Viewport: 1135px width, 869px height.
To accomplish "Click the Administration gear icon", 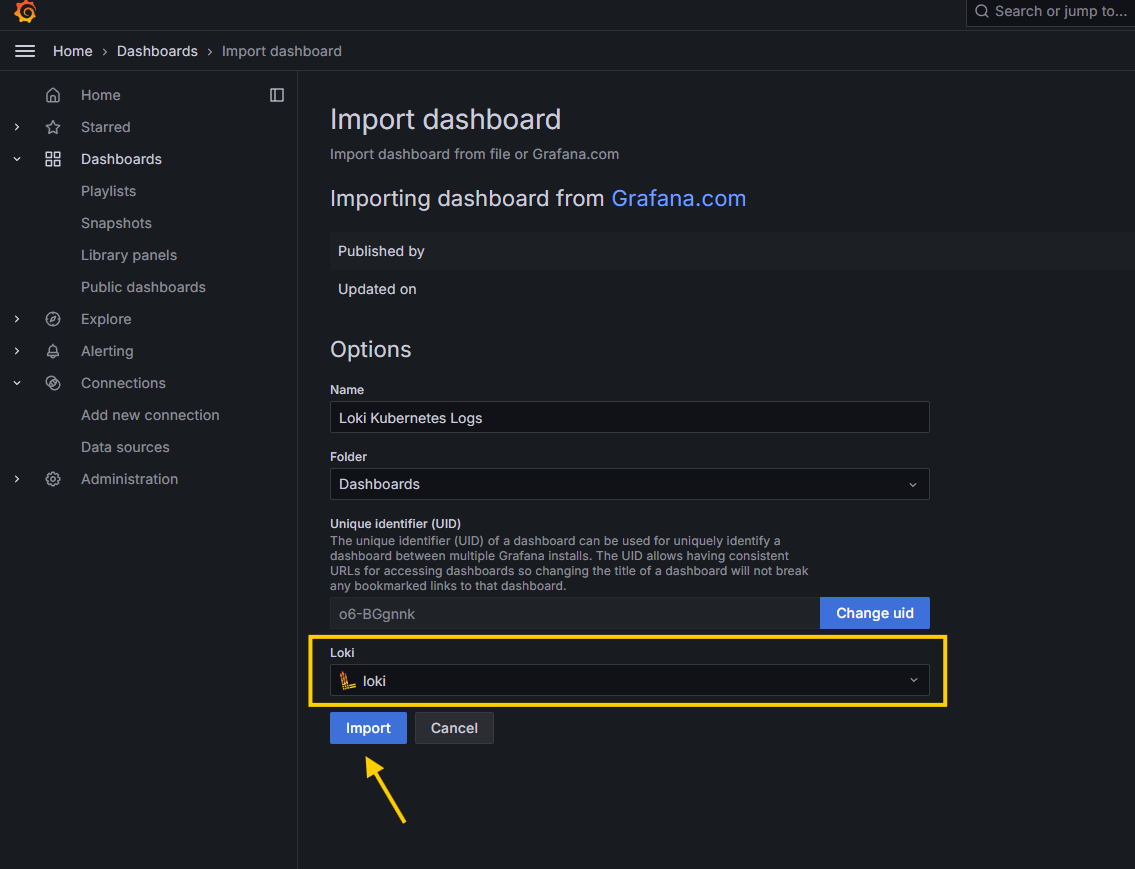I will pos(53,479).
